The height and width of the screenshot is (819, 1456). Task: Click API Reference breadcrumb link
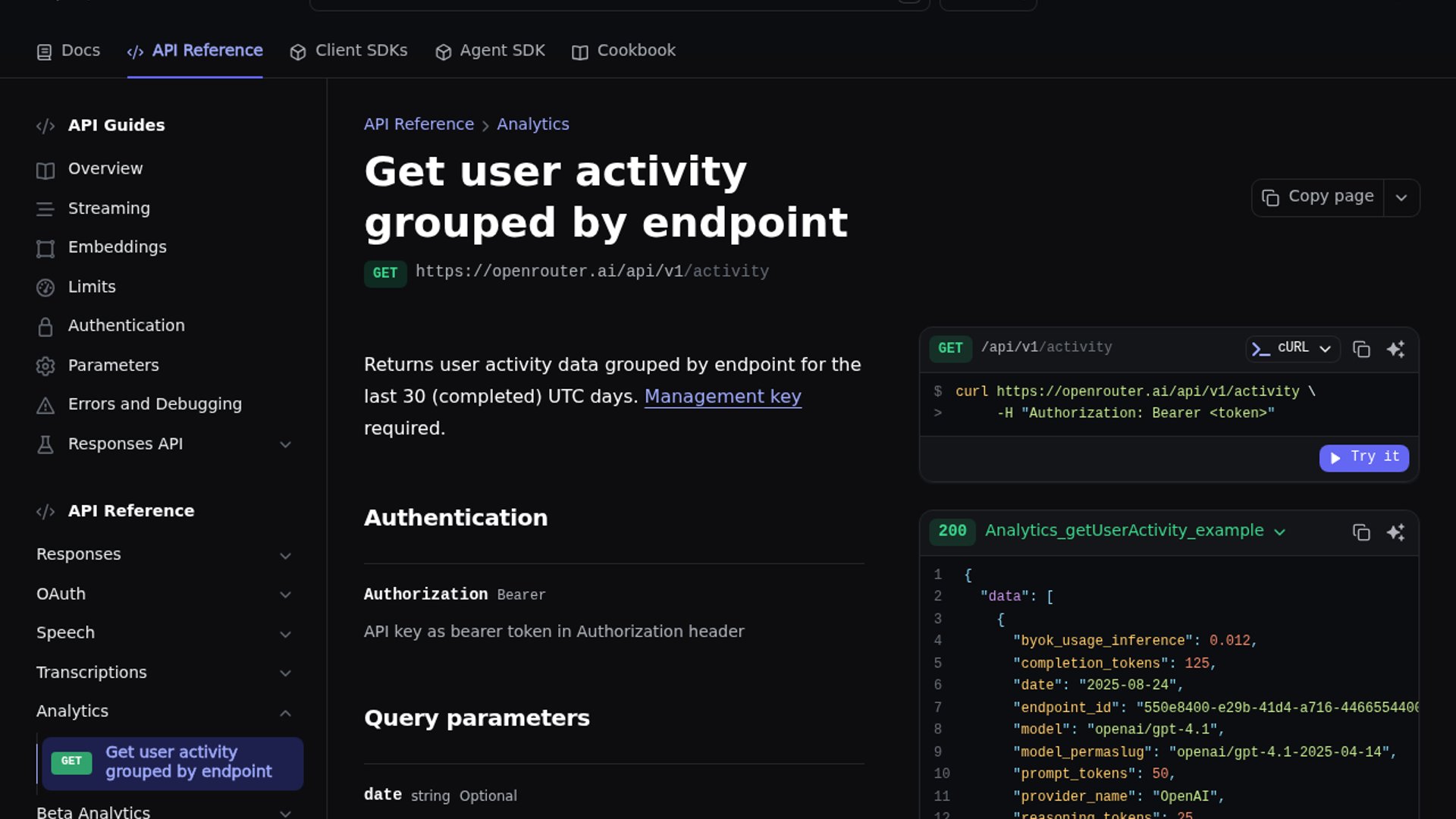tap(419, 124)
